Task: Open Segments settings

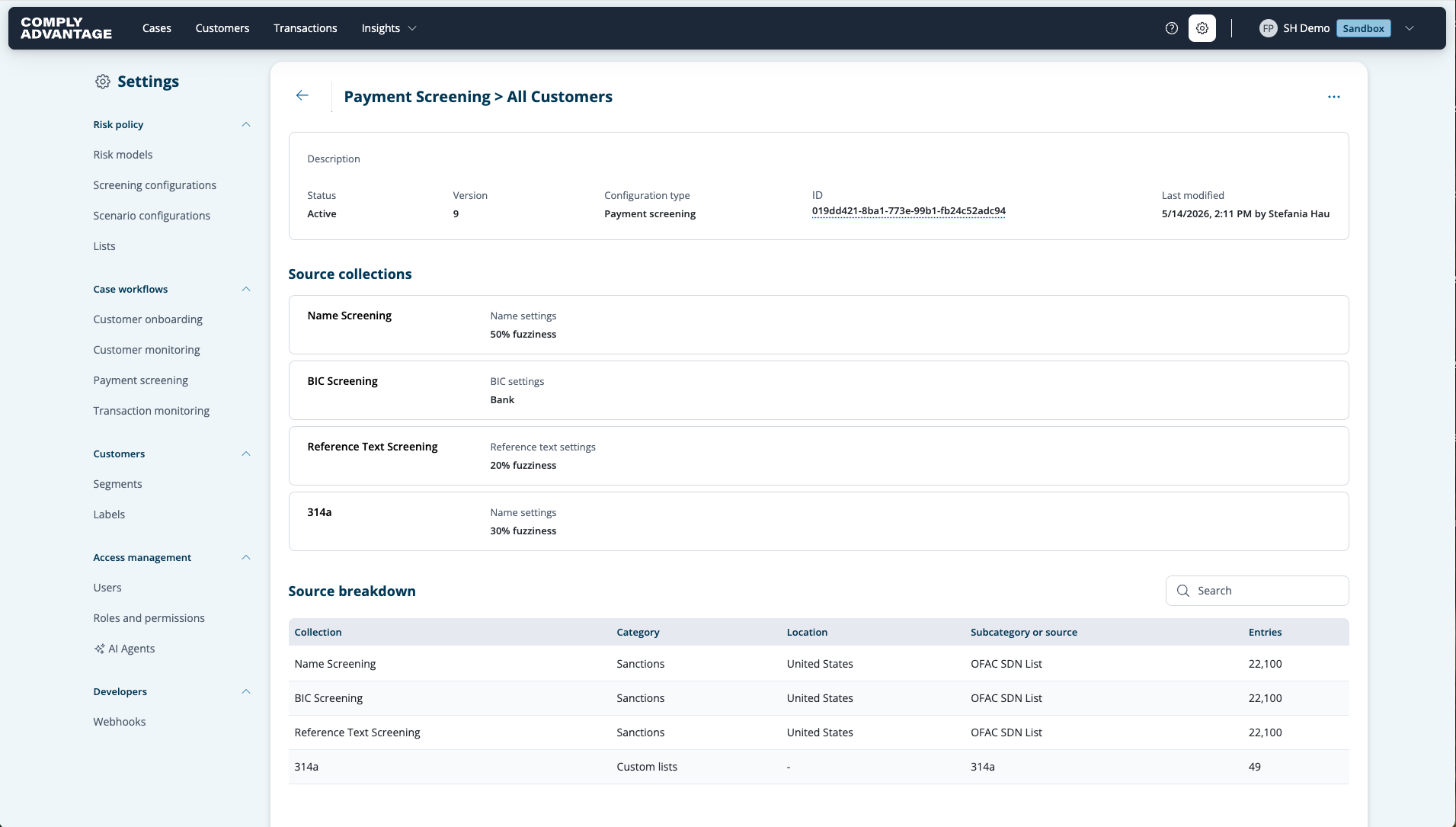Action: [x=117, y=484]
